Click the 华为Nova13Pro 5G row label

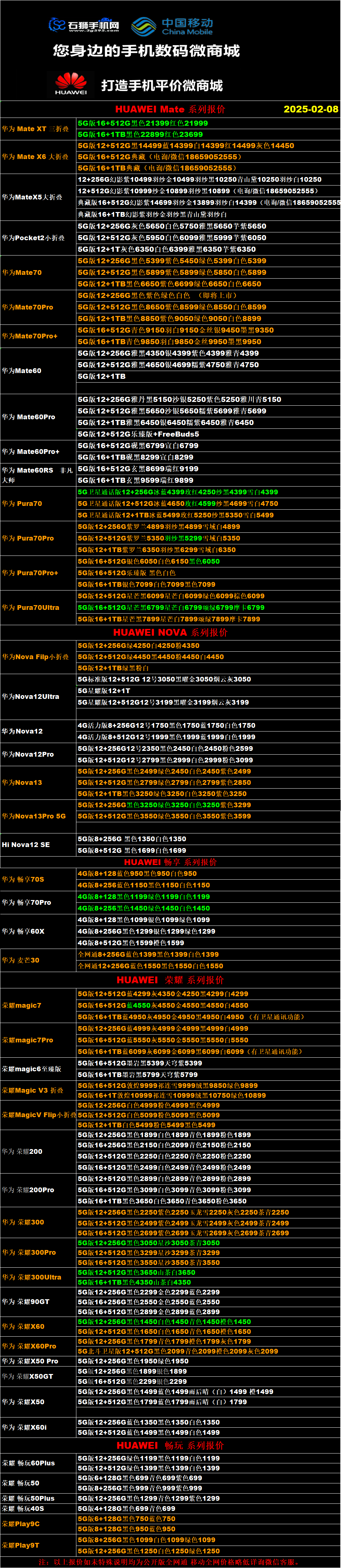34,816
